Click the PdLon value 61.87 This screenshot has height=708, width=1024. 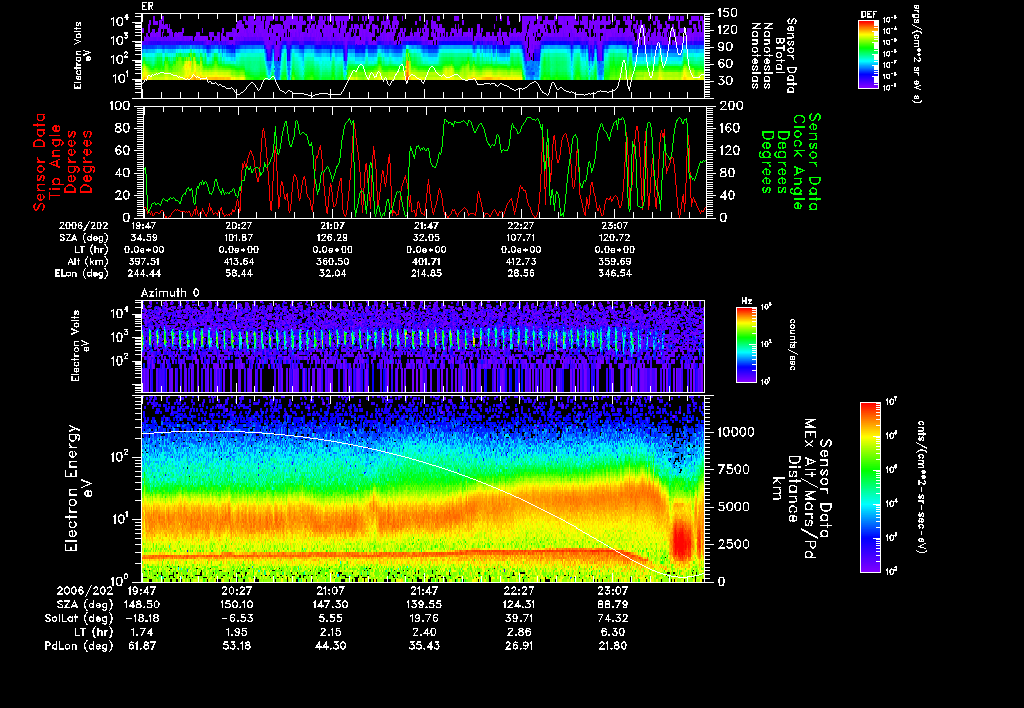tap(142, 645)
